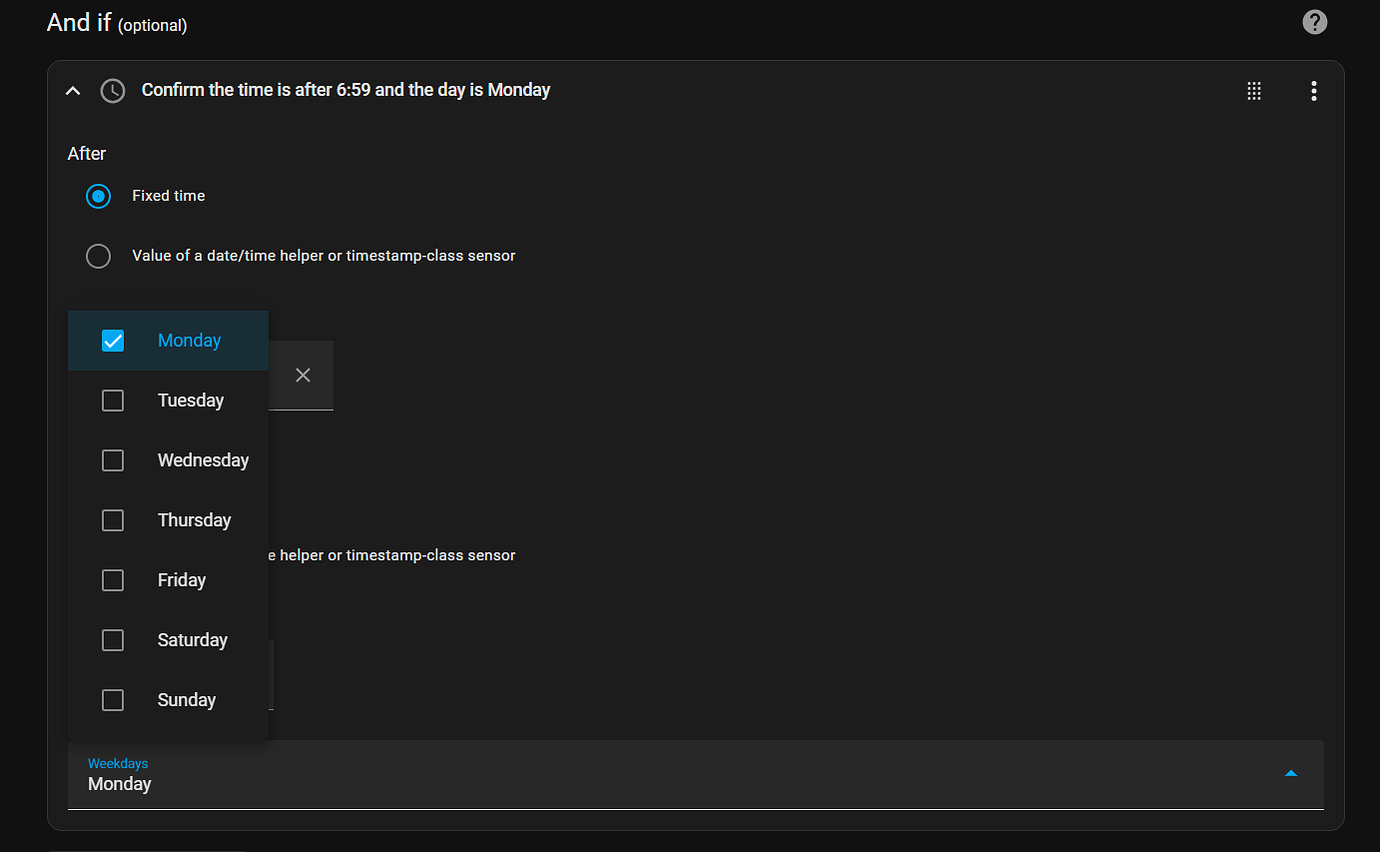Check the Thursday checkbox
Screen dimensions: 1380x852
pyautogui.click(x=112, y=520)
